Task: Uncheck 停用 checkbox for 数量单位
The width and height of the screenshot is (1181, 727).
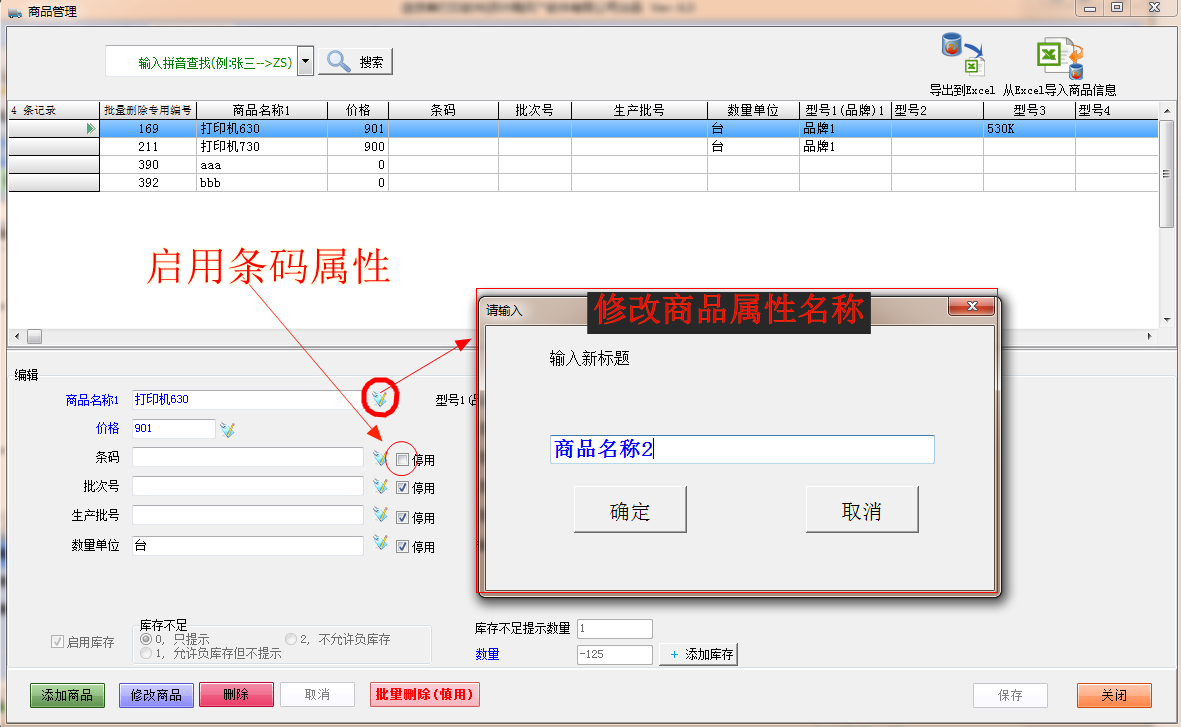Action: tap(402, 547)
